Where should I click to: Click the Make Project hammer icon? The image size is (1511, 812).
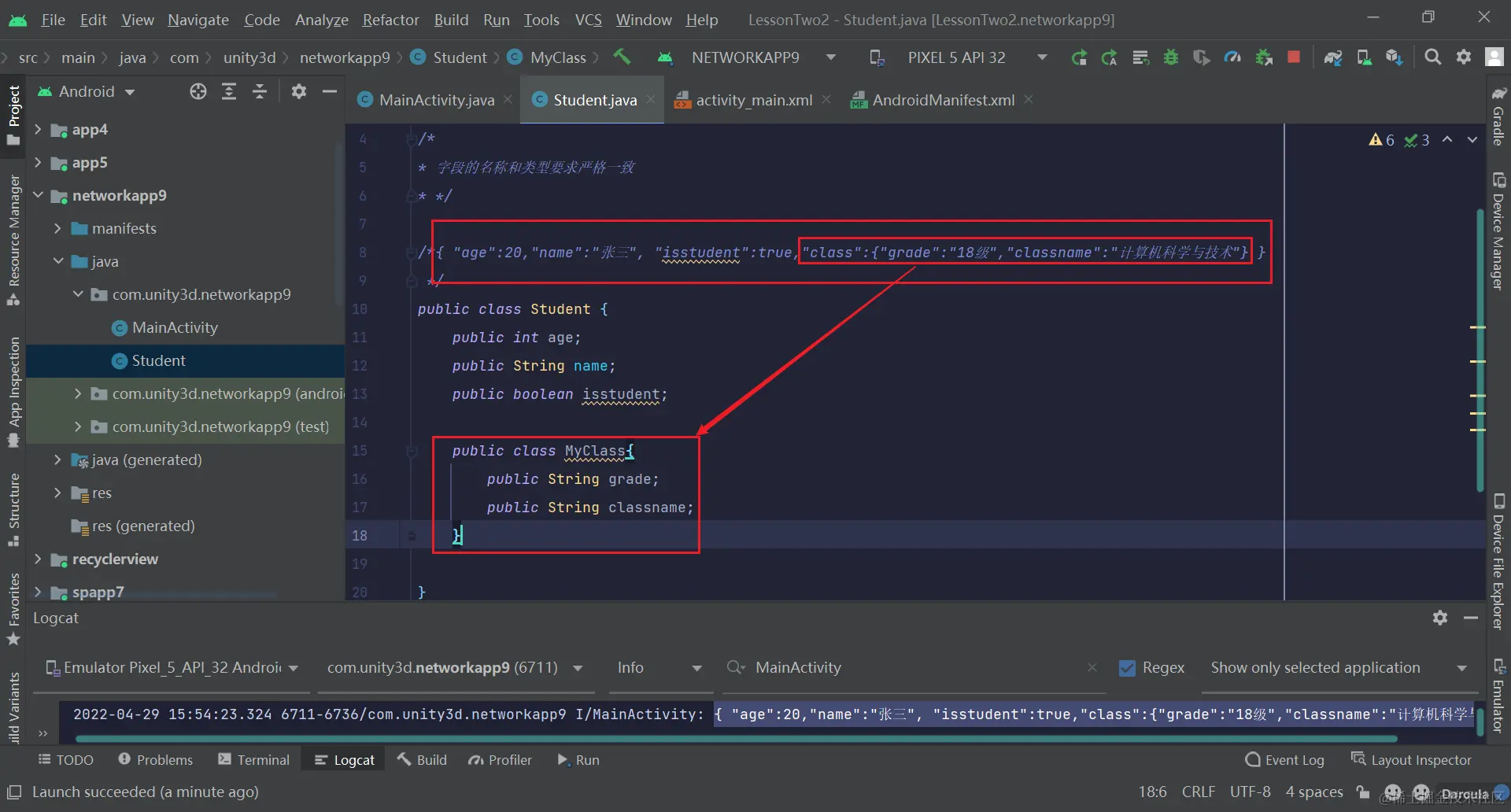[623, 57]
